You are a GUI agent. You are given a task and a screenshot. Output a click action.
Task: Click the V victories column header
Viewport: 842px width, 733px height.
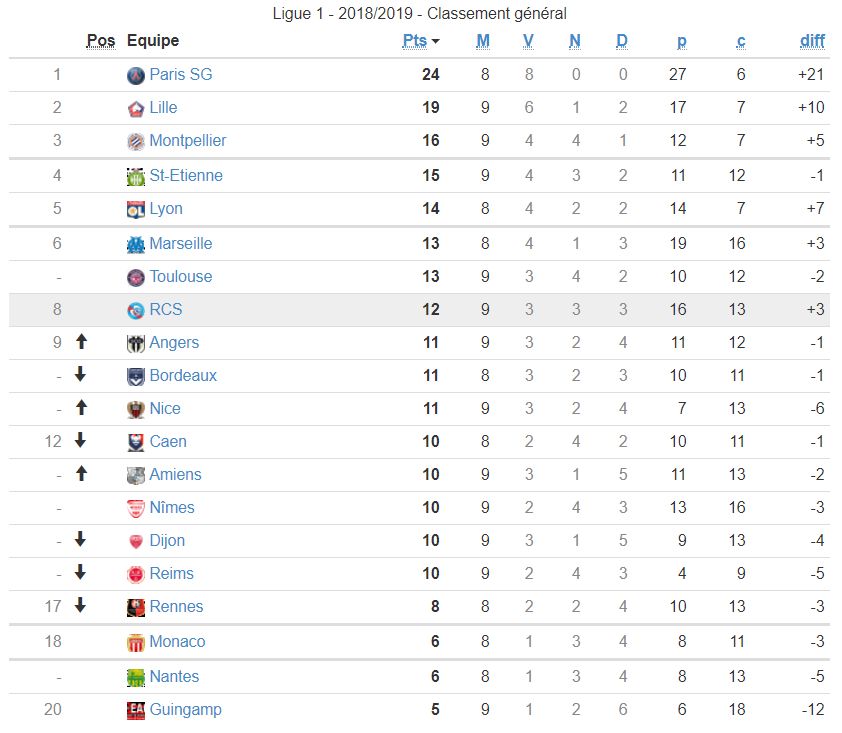(x=528, y=41)
